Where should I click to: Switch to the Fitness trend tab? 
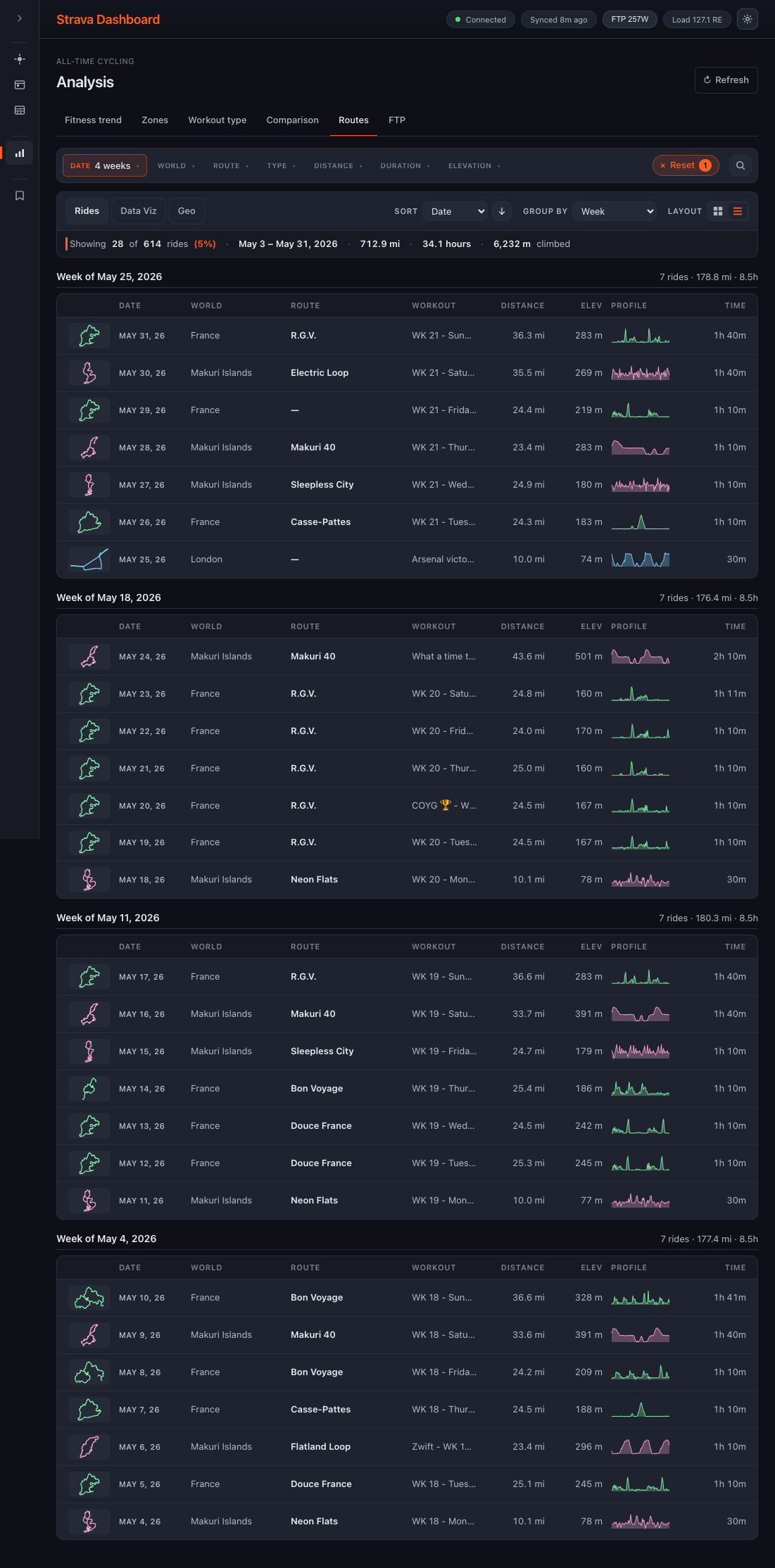click(93, 120)
